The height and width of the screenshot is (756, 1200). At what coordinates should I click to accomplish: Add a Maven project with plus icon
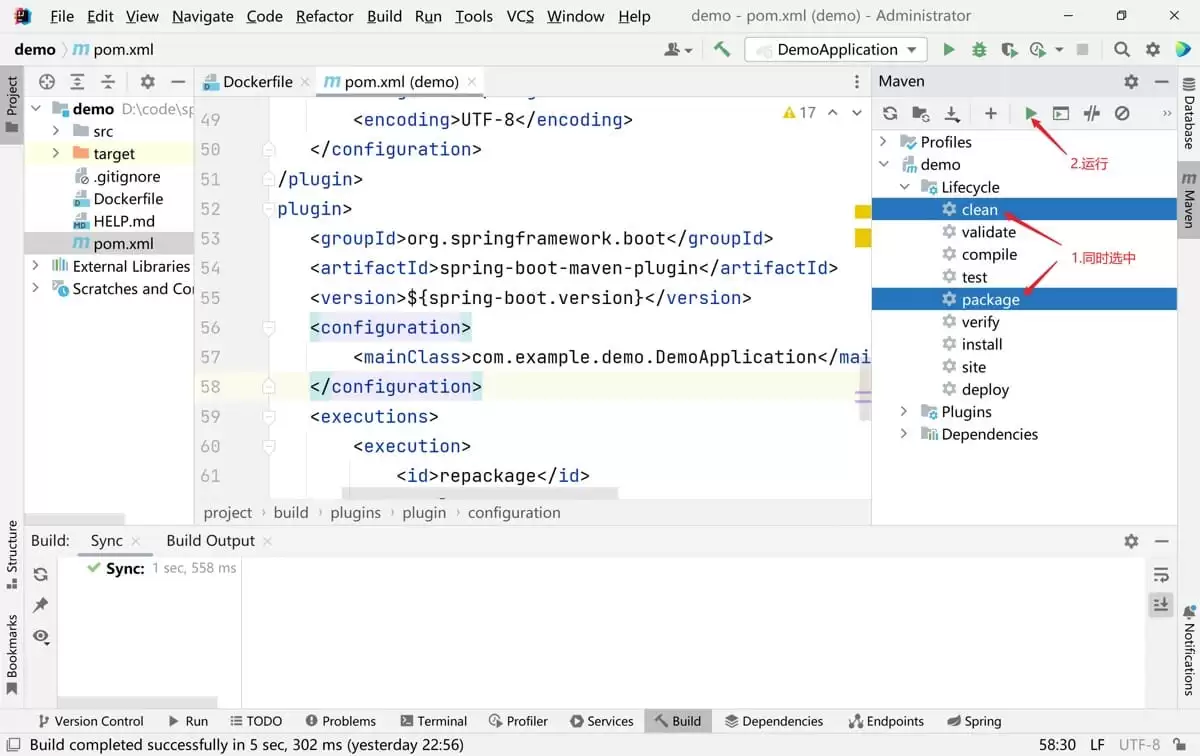pos(991,114)
